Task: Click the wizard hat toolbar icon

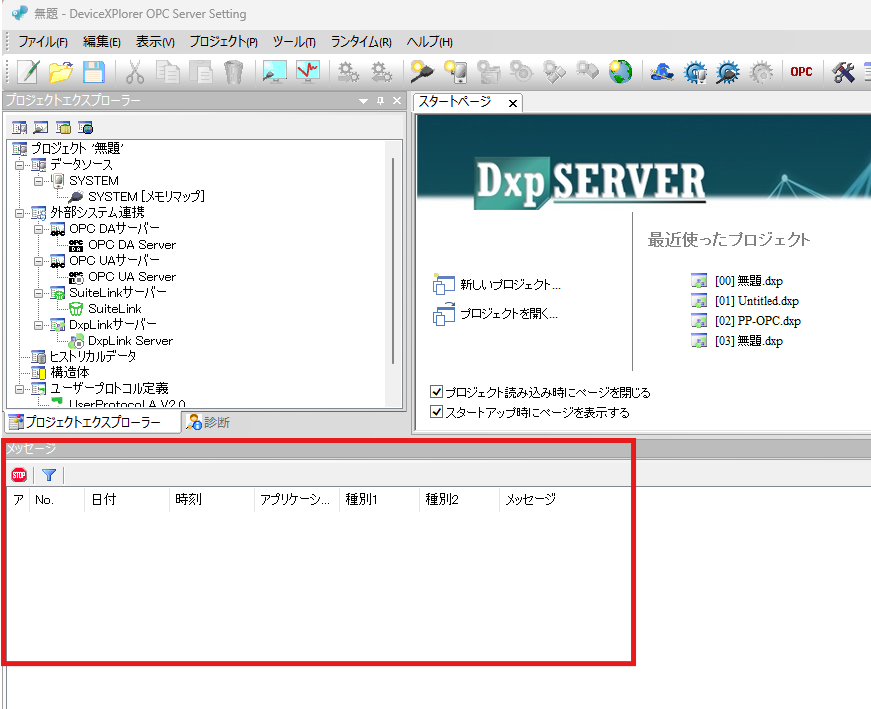Action: coord(661,71)
